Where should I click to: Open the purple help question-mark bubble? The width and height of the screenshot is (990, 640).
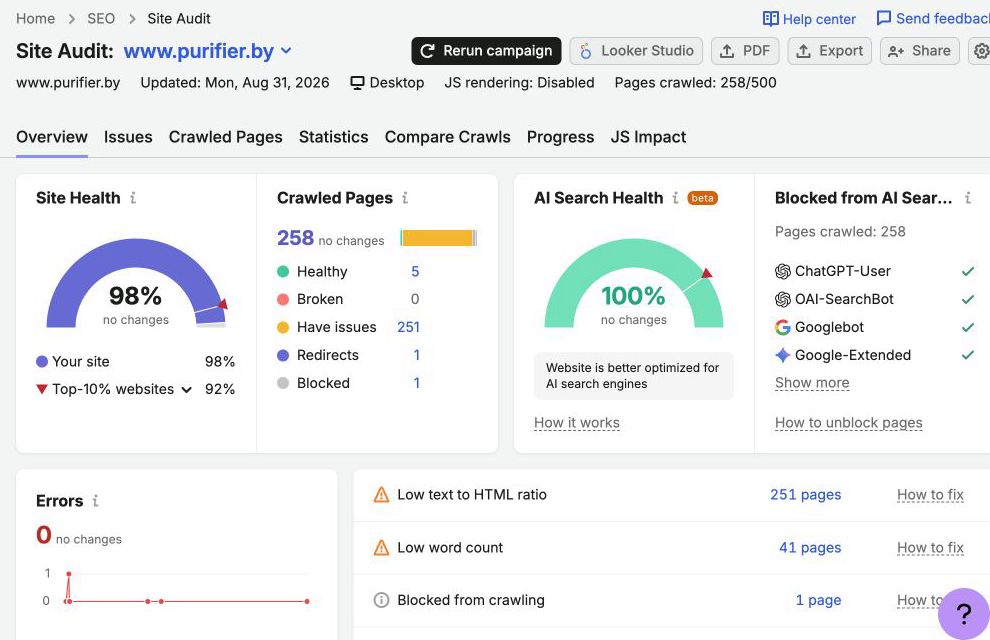click(963, 613)
